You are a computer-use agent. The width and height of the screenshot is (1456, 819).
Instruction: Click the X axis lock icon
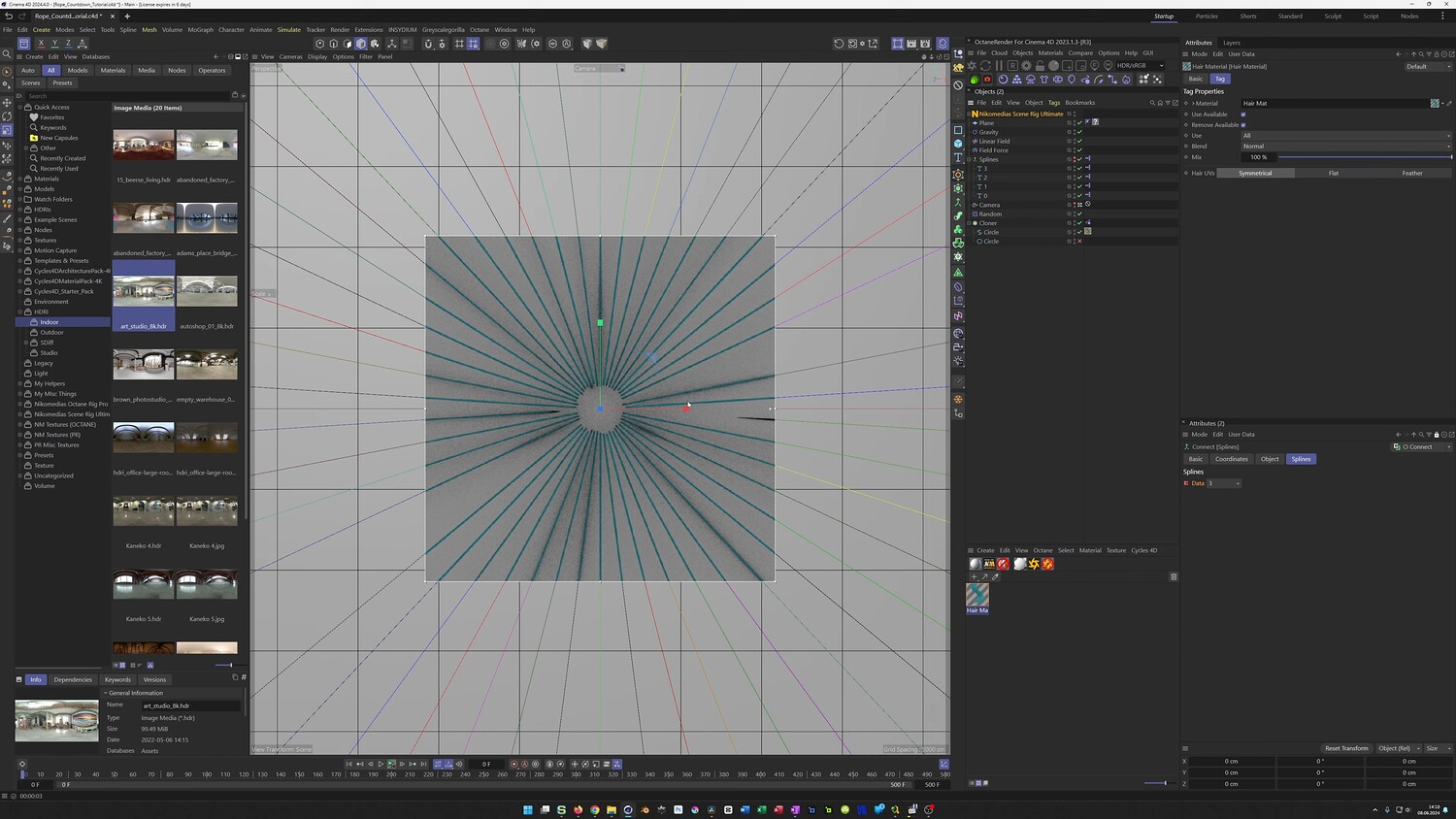point(41,44)
